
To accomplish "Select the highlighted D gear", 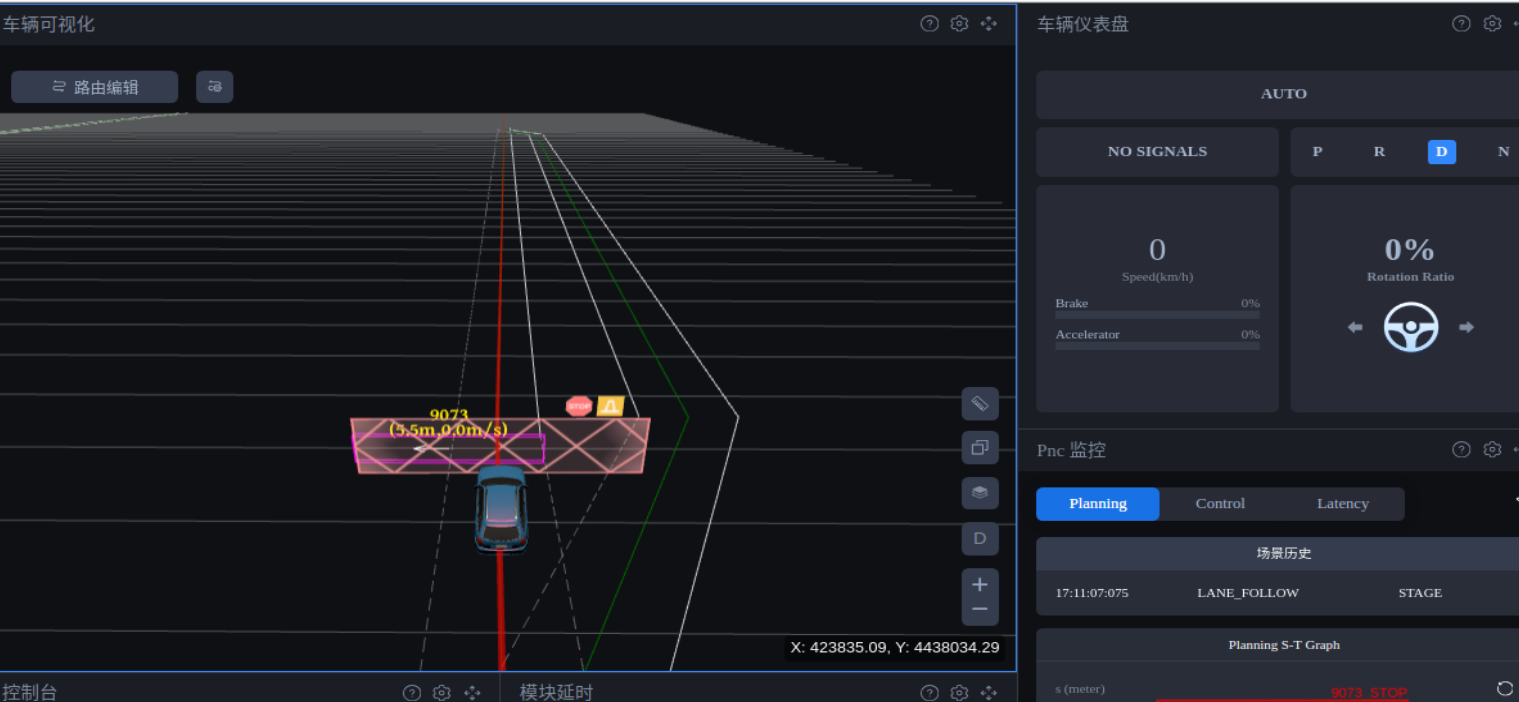I will (x=1441, y=152).
